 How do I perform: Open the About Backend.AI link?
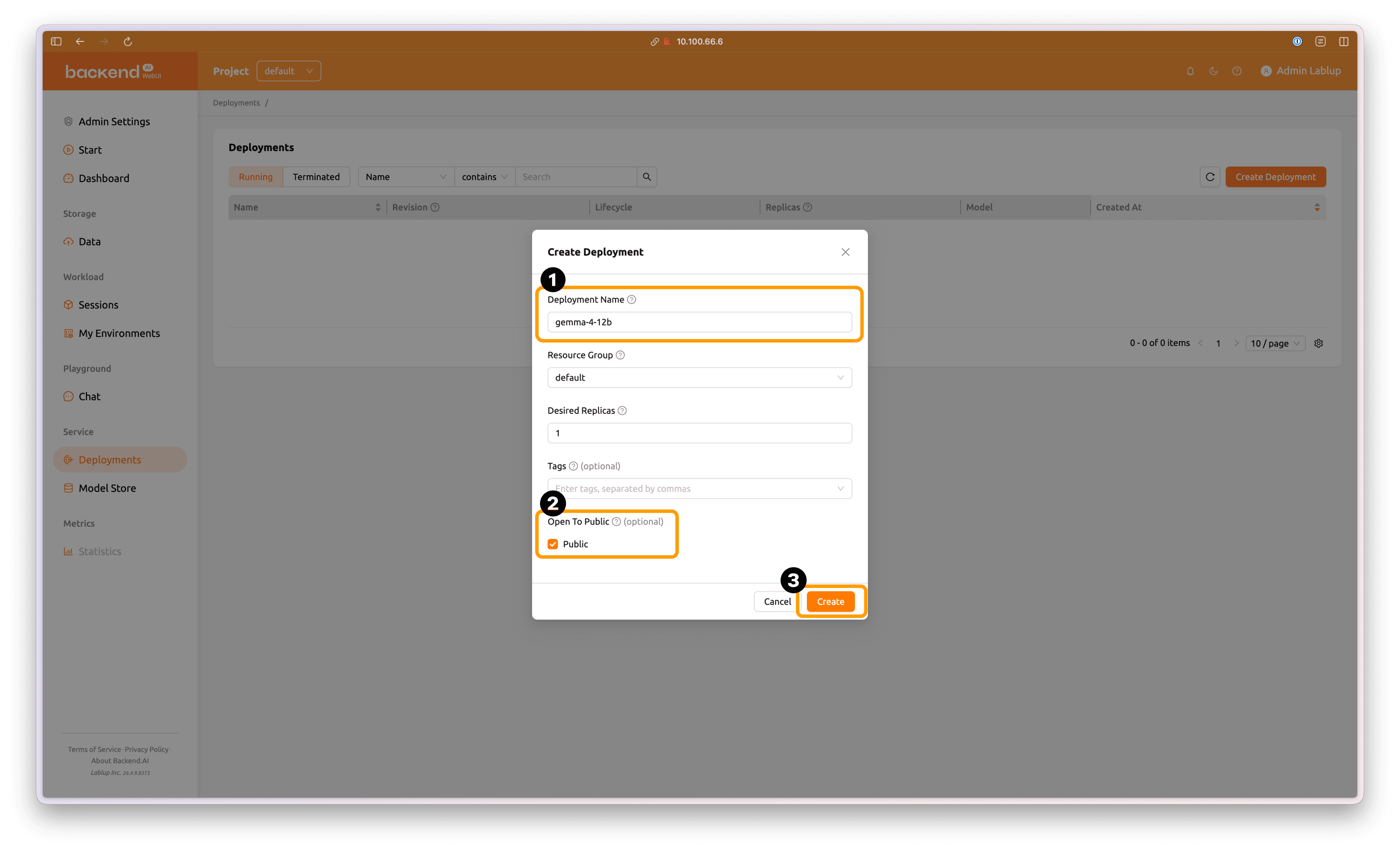120,760
